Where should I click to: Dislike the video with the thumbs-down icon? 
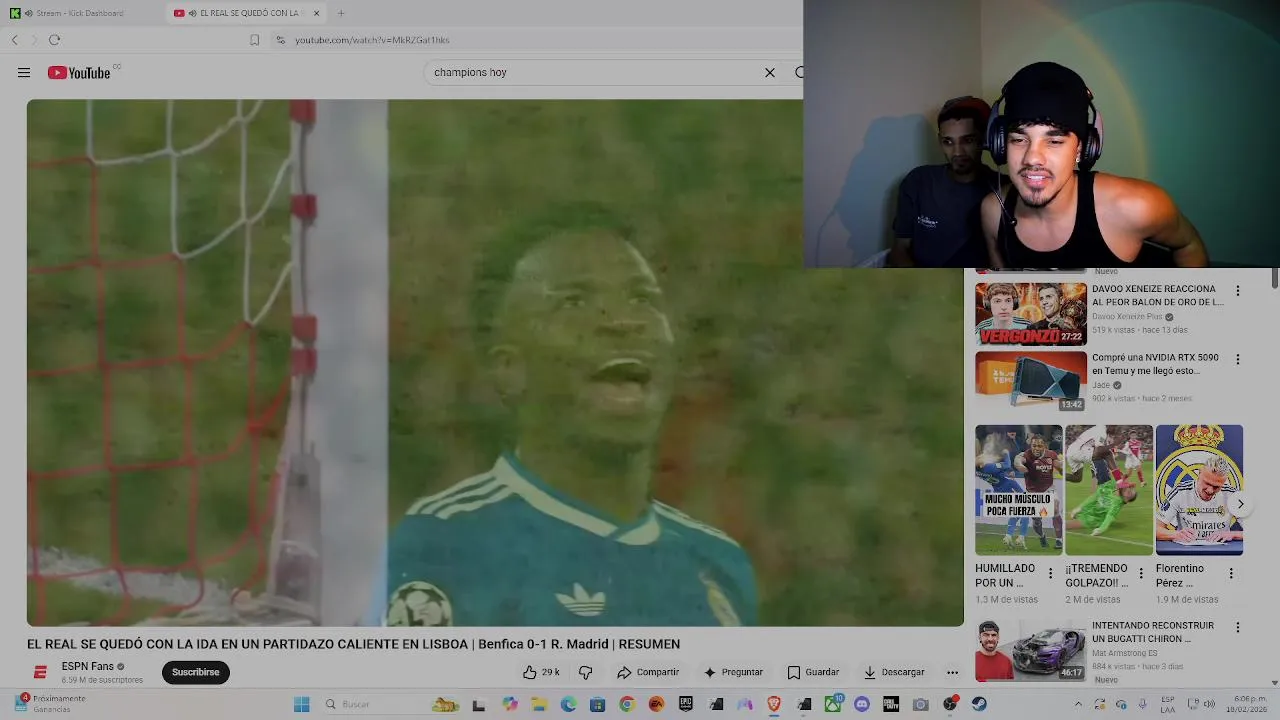(586, 672)
